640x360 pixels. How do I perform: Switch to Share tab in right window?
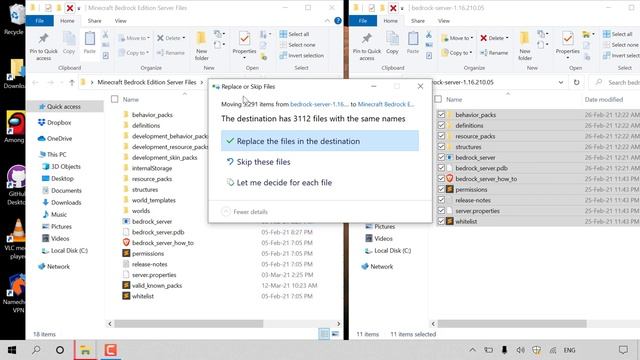418,20
